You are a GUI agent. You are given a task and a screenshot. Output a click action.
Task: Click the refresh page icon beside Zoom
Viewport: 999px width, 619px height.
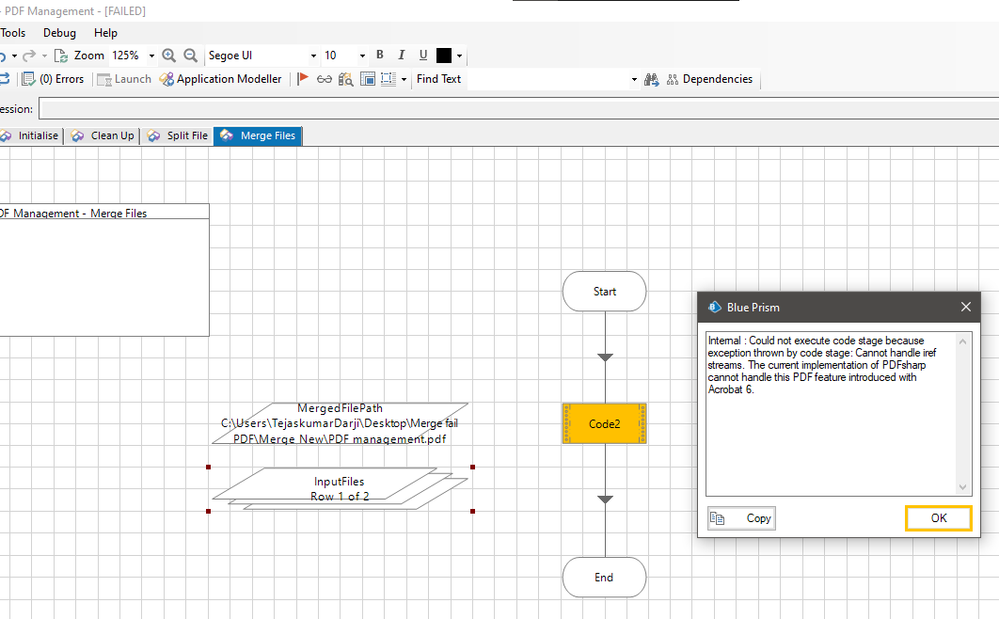click(61, 56)
